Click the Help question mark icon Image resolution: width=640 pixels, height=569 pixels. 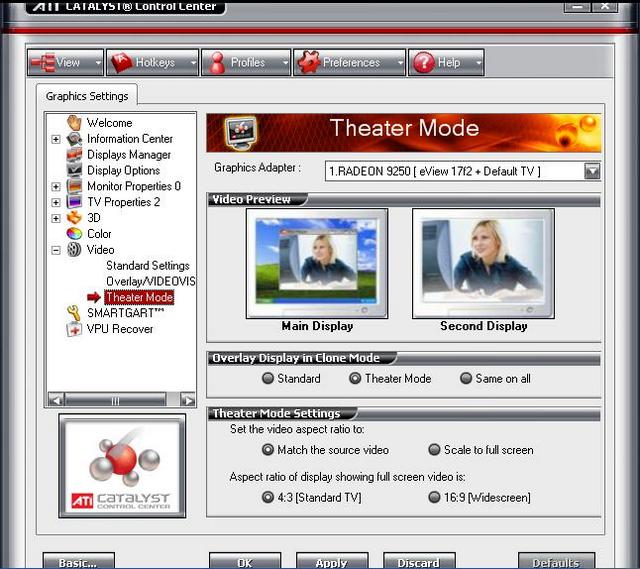(x=424, y=62)
